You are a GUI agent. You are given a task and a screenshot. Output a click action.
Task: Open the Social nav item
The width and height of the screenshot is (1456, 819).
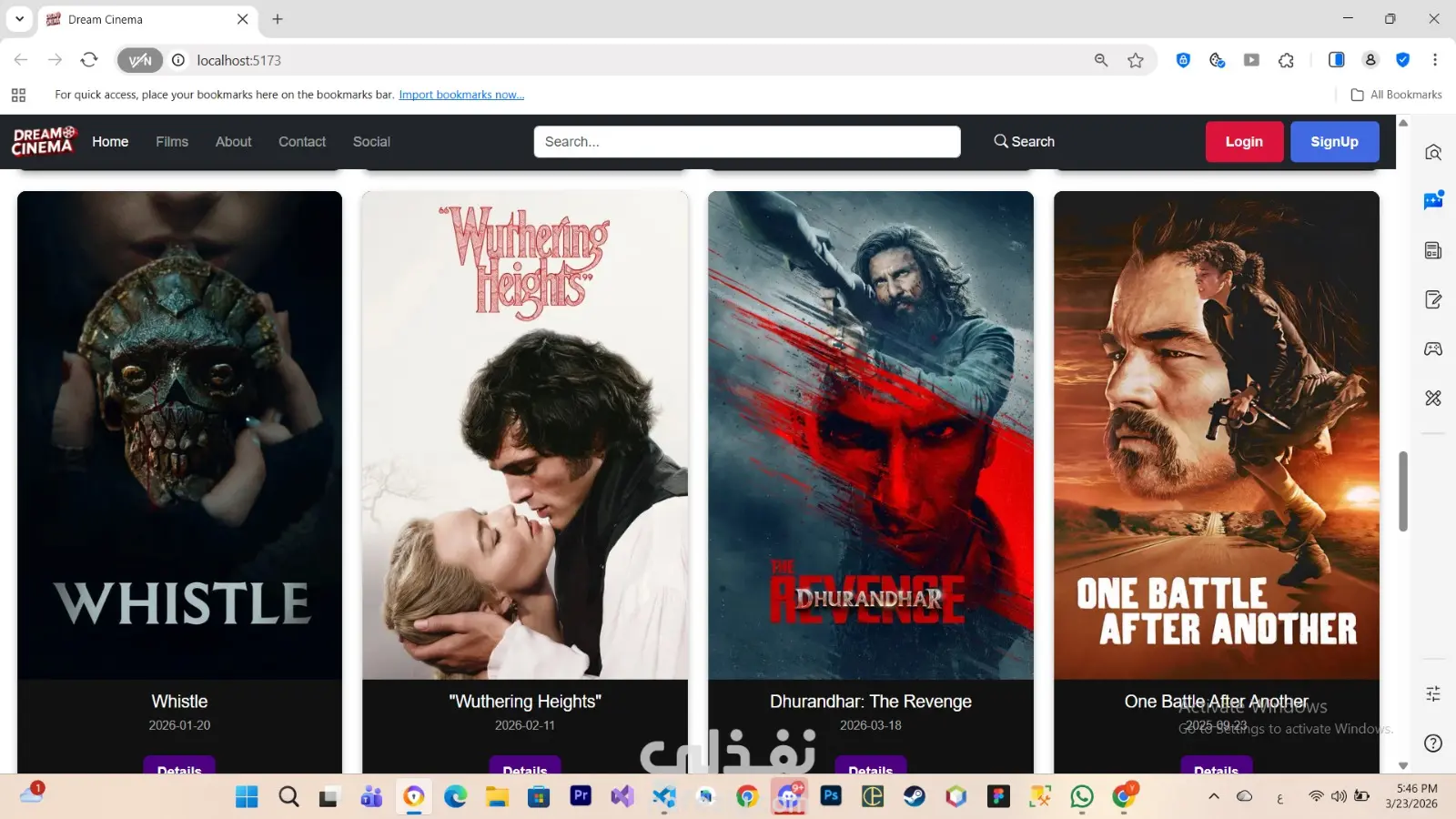tap(371, 141)
